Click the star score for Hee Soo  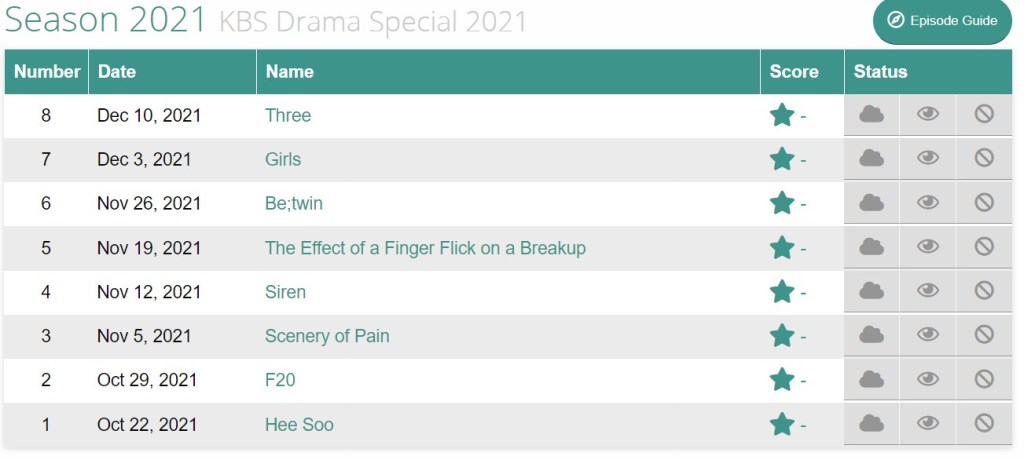[x=782, y=425]
